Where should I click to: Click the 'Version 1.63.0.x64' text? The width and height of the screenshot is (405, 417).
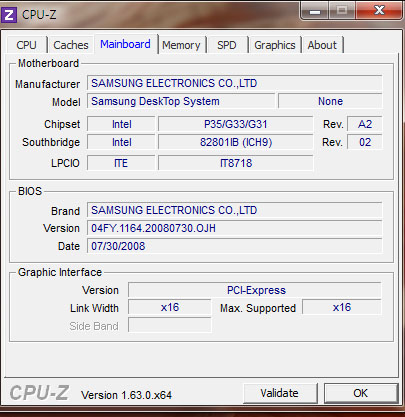tap(127, 395)
